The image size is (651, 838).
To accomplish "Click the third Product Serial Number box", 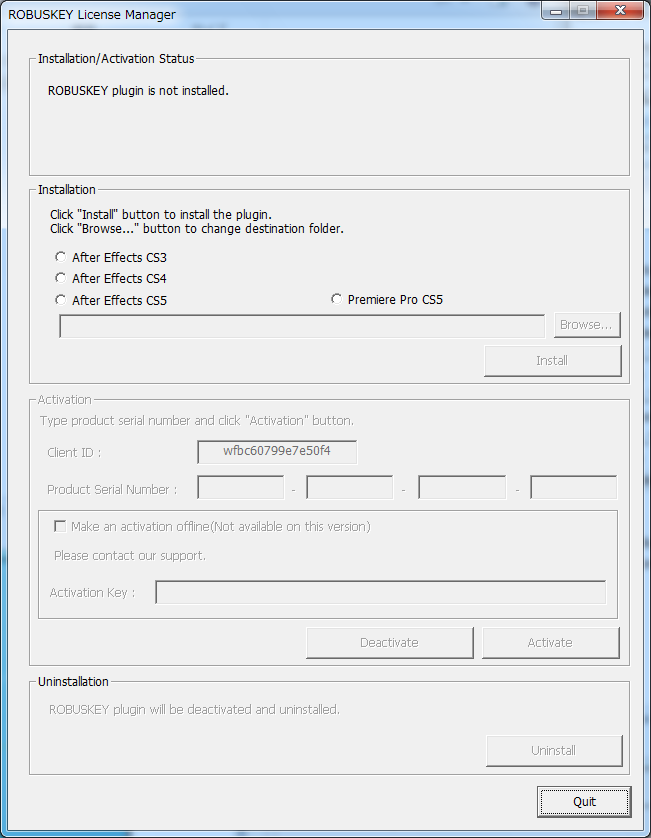I will click(x=462, y=487).
